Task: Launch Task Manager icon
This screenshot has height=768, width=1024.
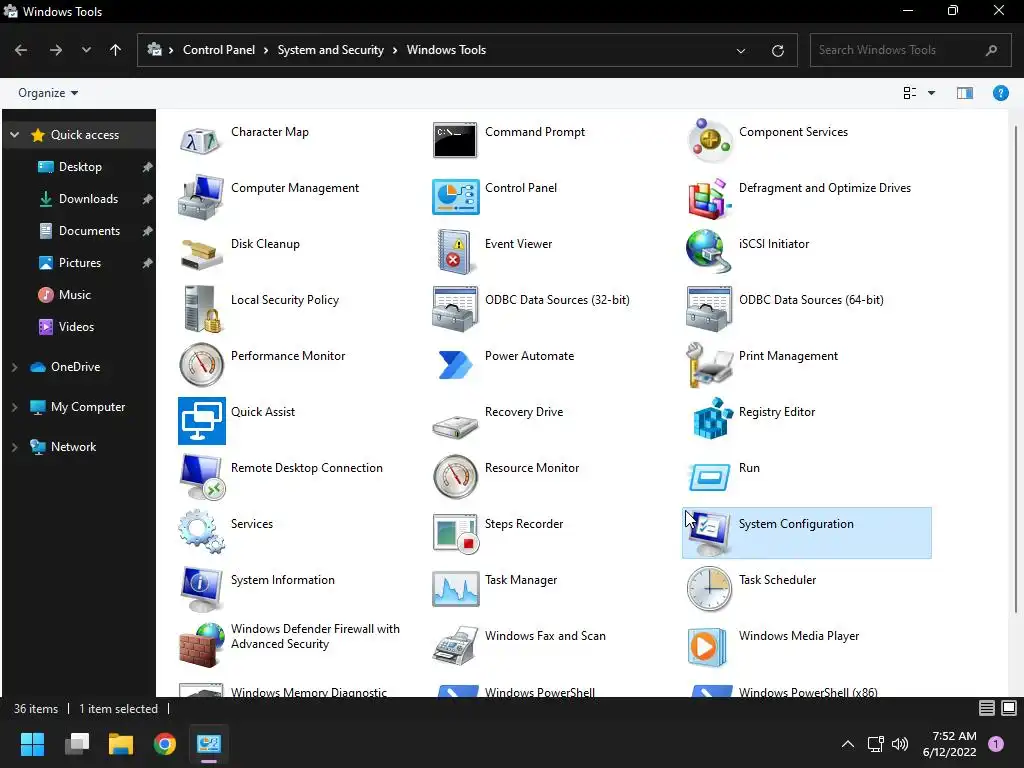Action: point(455,589)
